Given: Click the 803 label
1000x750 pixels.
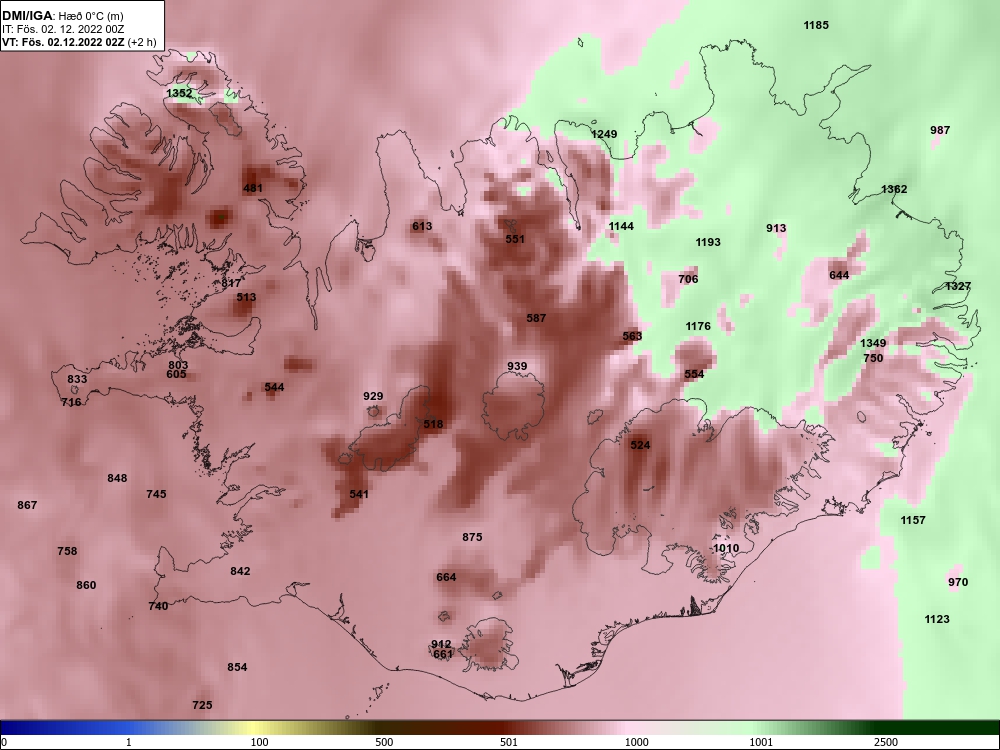Looking at the screenshot, I should (178, 365).
